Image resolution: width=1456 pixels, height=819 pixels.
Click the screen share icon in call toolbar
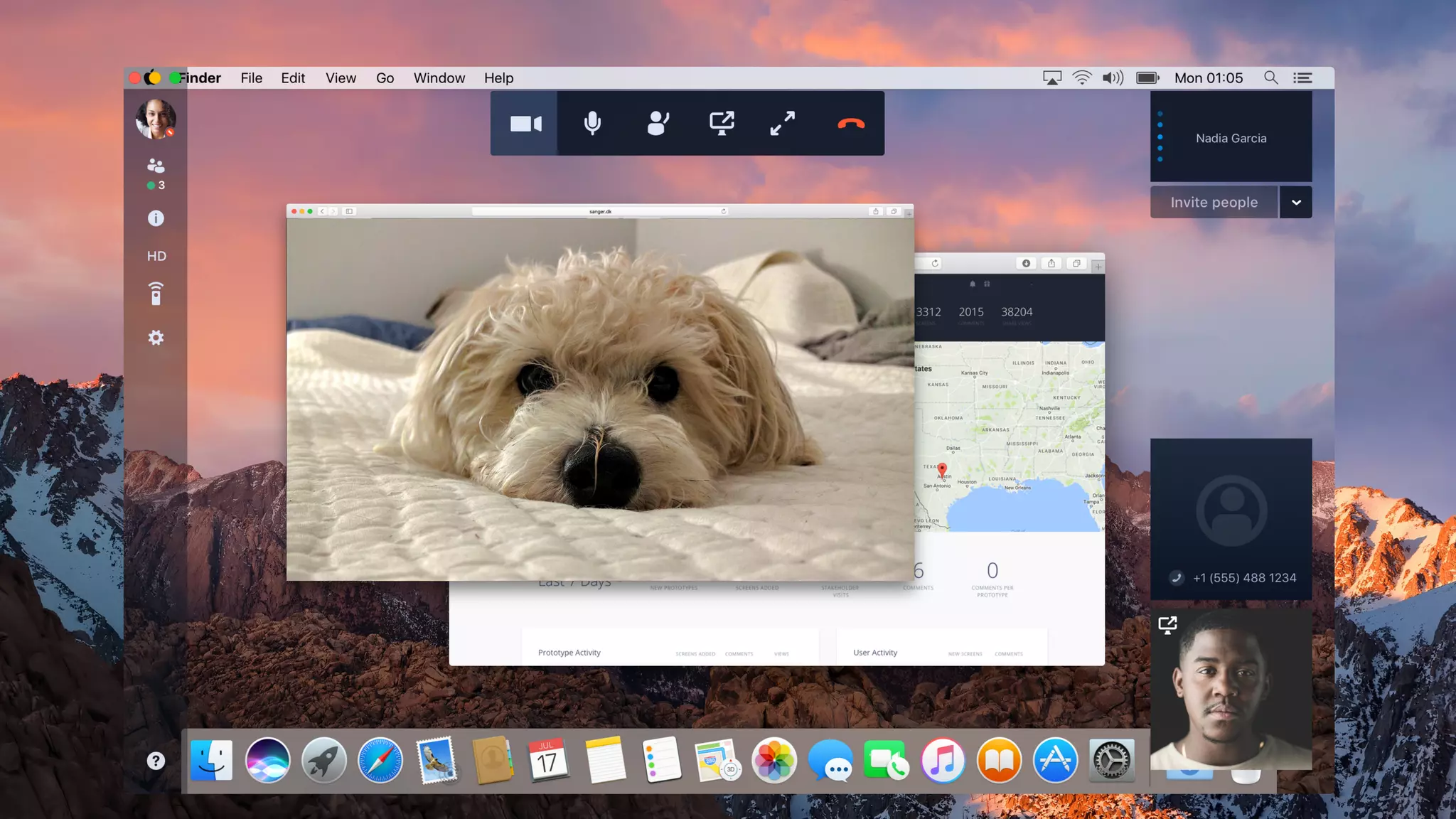tap(722, 124)
